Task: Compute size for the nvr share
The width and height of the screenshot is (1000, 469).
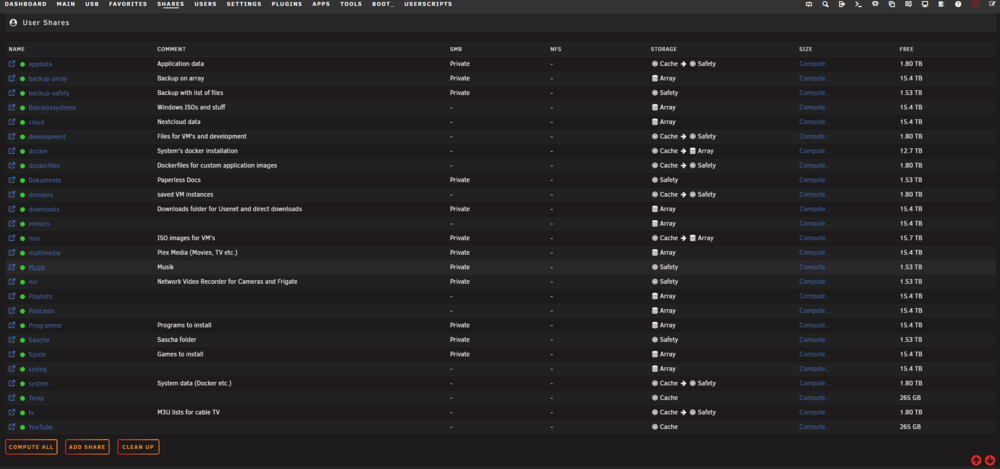Action: pos(814,281)
